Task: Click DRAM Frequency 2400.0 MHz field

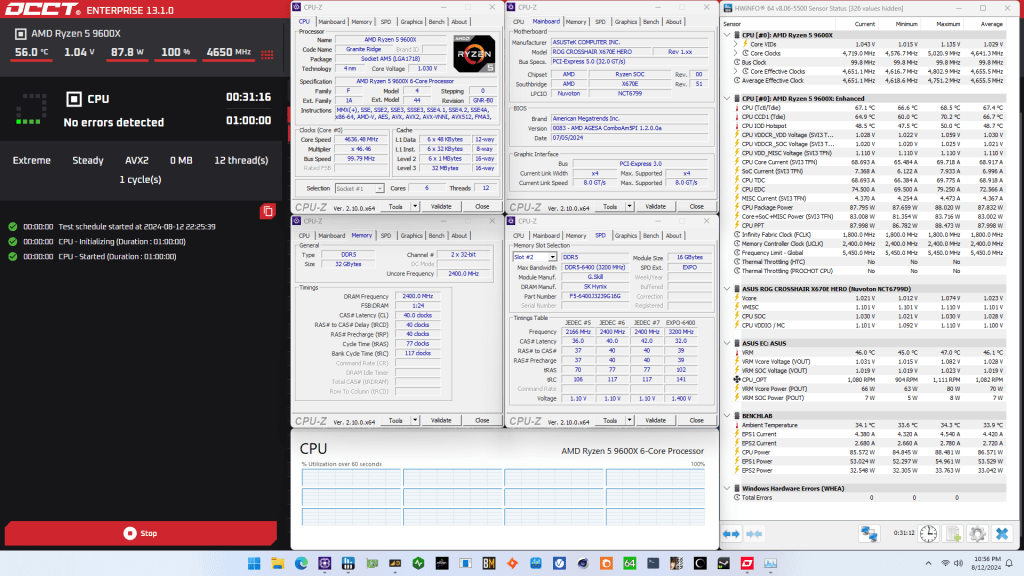Action: (x=417, y=296)
